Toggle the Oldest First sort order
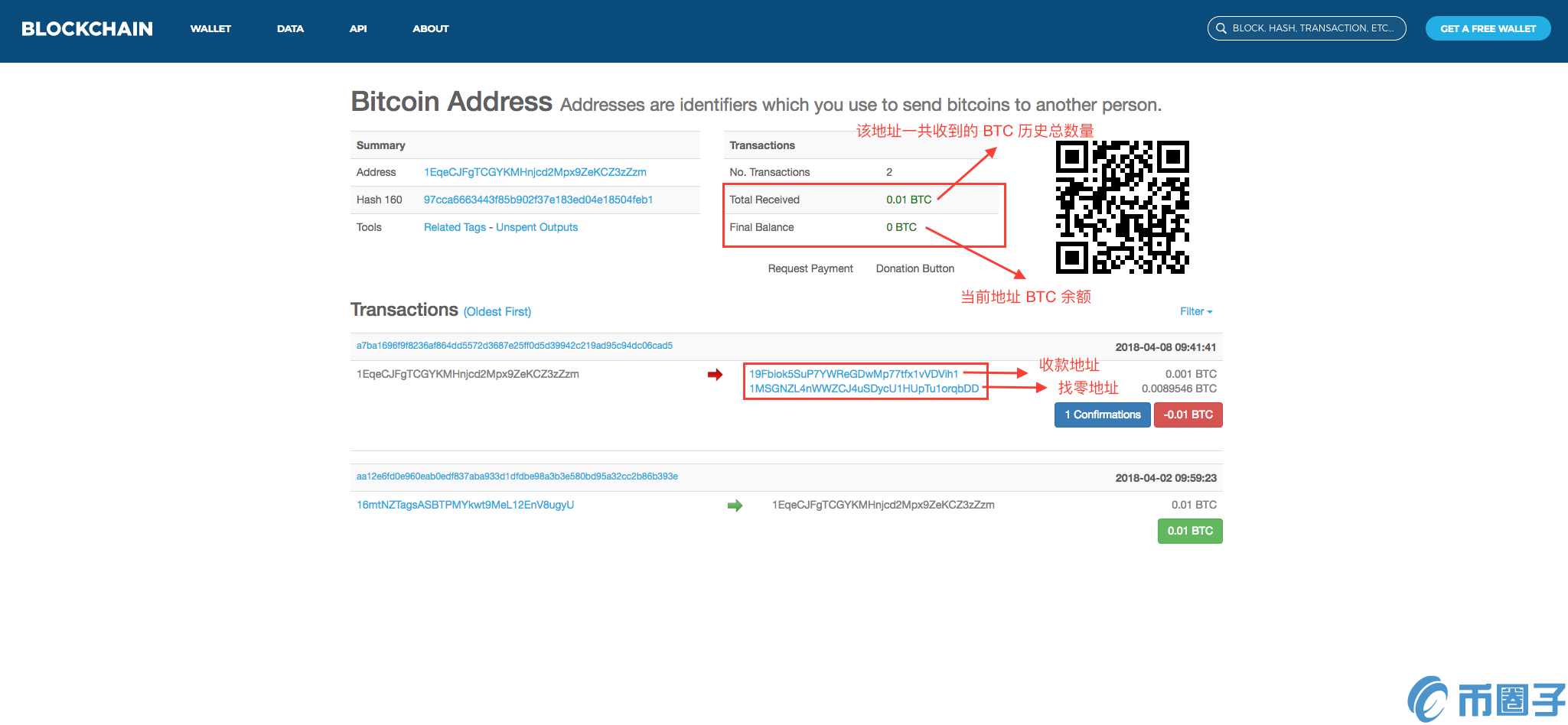 coord(497,312)
